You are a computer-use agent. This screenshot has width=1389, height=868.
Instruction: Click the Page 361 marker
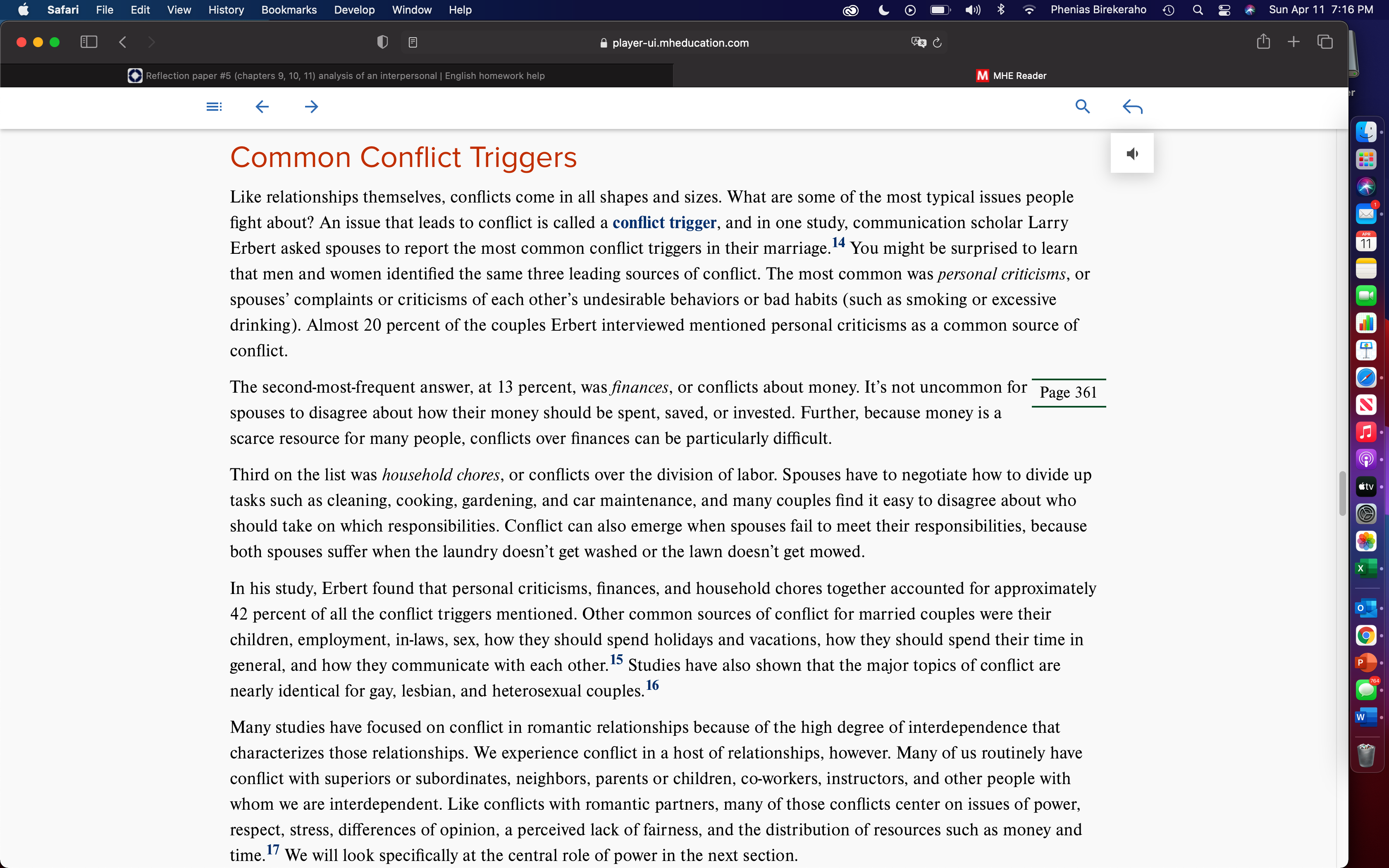coord(1068,393)
